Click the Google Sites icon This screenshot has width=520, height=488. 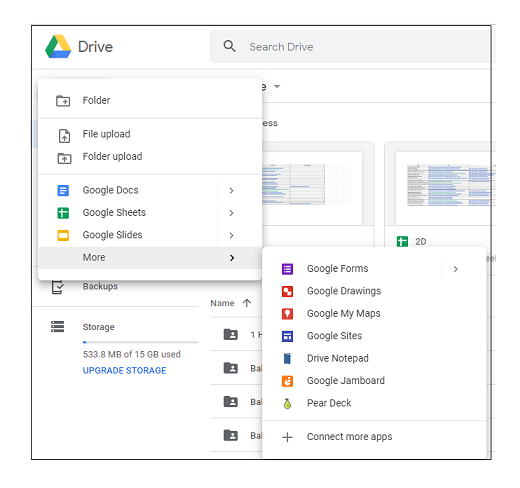tap(287, 336)
